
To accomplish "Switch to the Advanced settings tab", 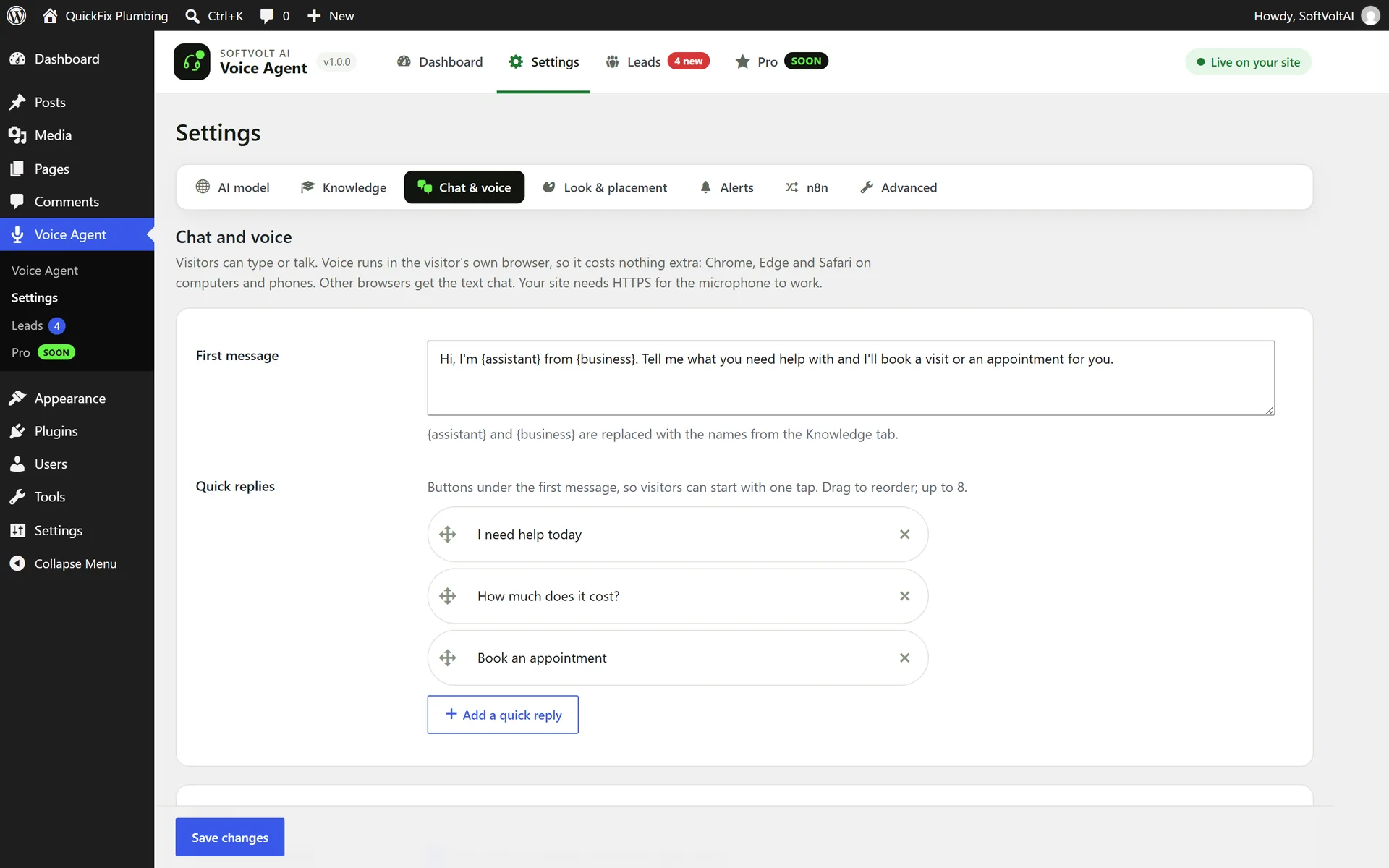I will tap(899, 187).
